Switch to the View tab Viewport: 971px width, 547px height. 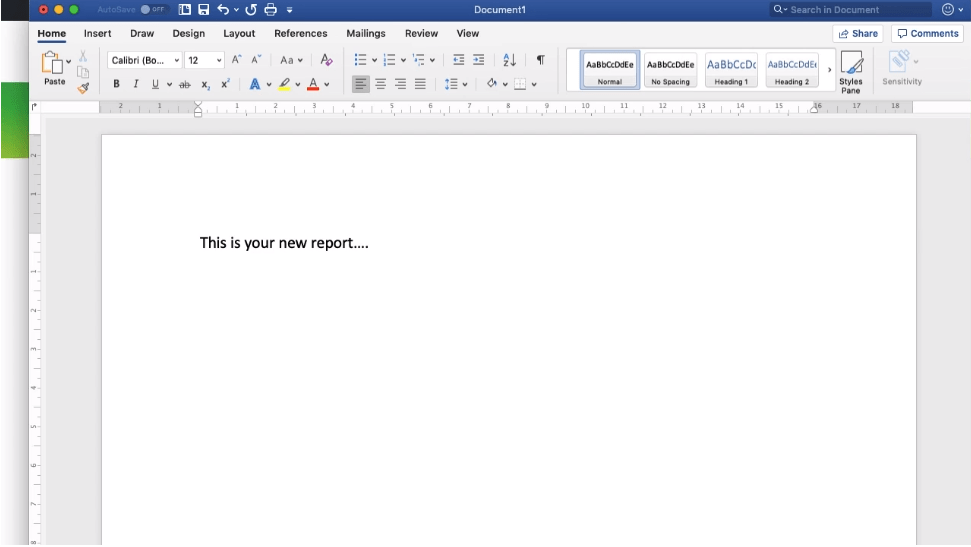click(x=468, y=33)
